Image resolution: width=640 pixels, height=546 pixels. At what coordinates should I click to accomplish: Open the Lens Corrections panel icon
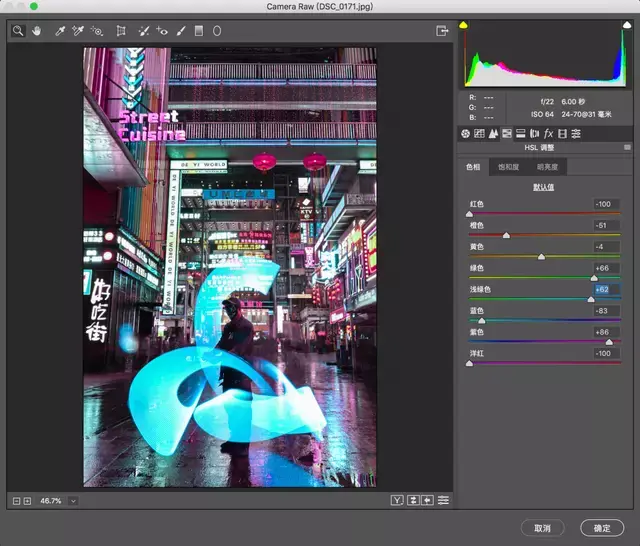534,133
